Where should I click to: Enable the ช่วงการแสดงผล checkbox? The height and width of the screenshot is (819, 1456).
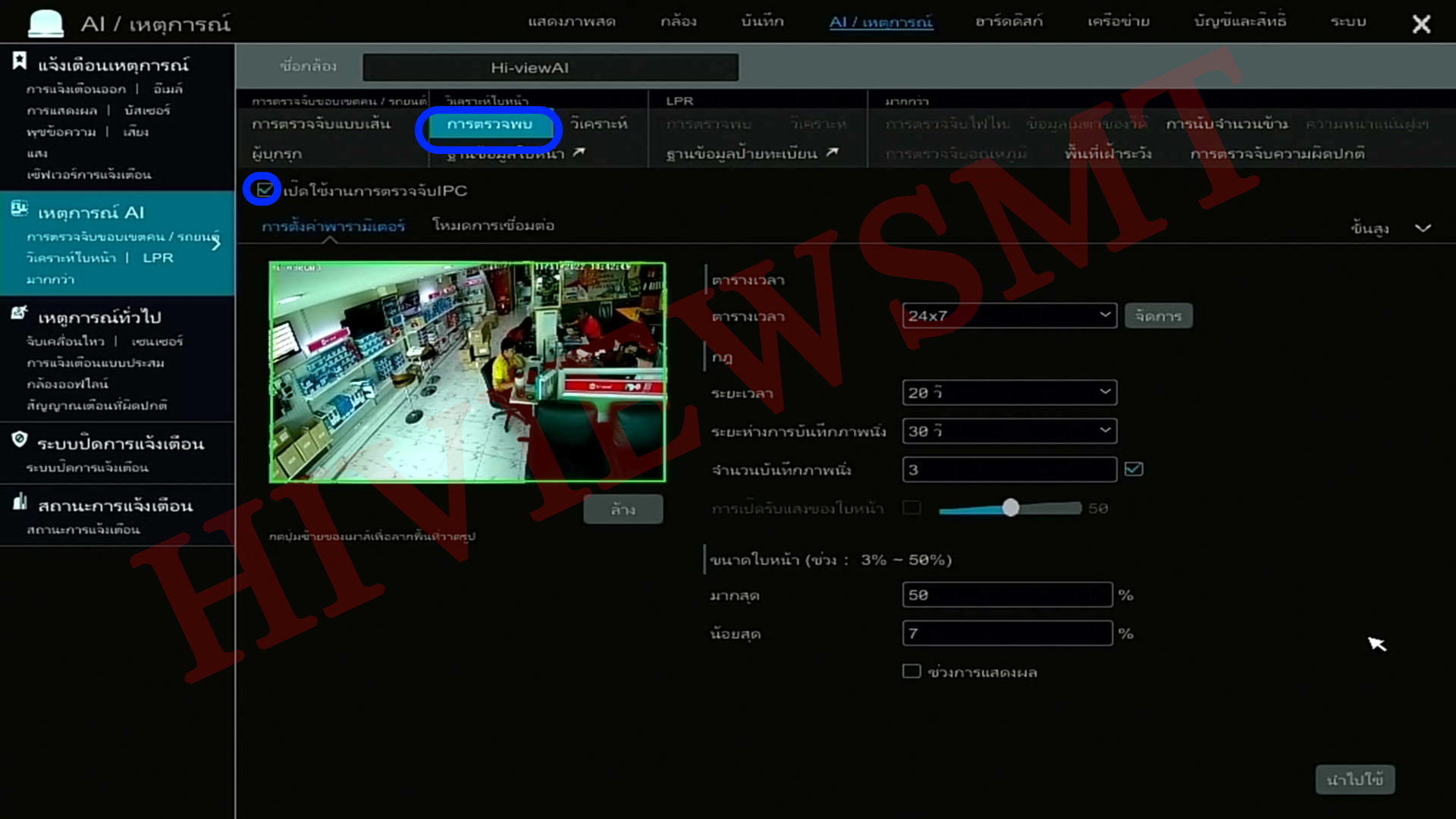[912, 671]
